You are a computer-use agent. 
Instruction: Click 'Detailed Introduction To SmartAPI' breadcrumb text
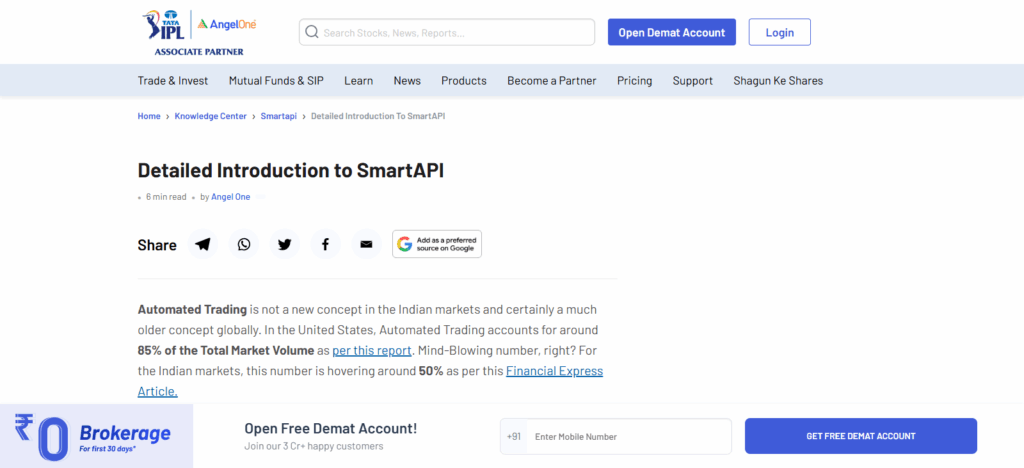[378, 116]
